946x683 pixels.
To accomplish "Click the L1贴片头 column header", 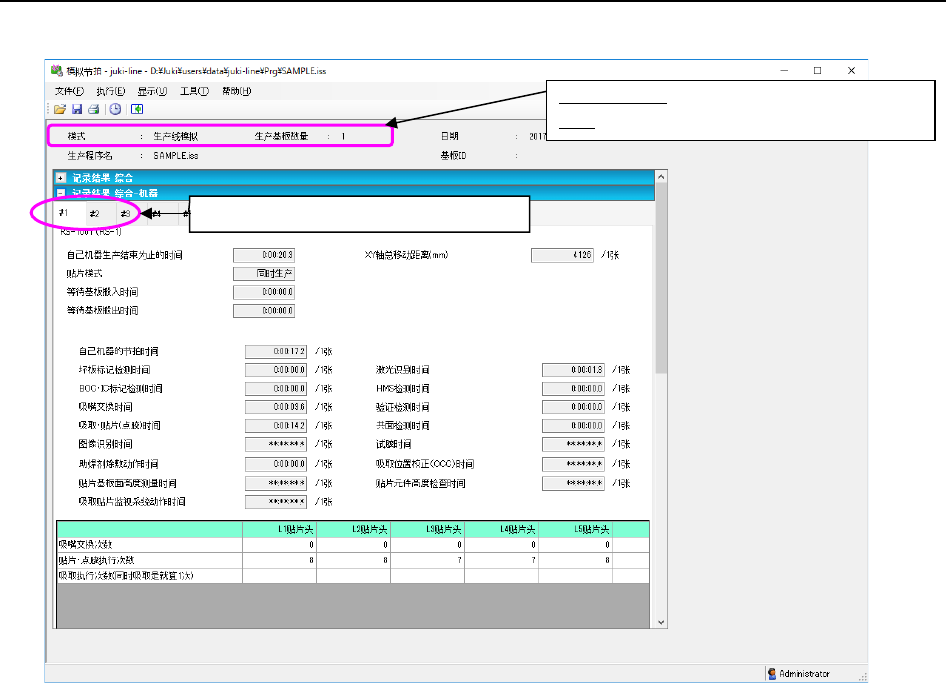I will pos(279,530).
